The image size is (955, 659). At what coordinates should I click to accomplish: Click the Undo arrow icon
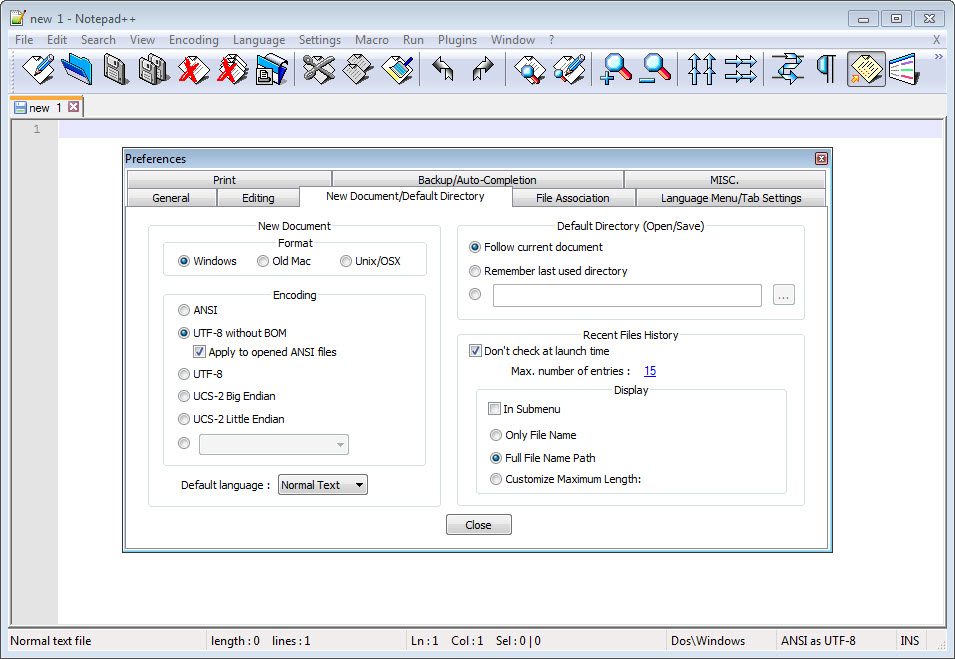point(443,70)
